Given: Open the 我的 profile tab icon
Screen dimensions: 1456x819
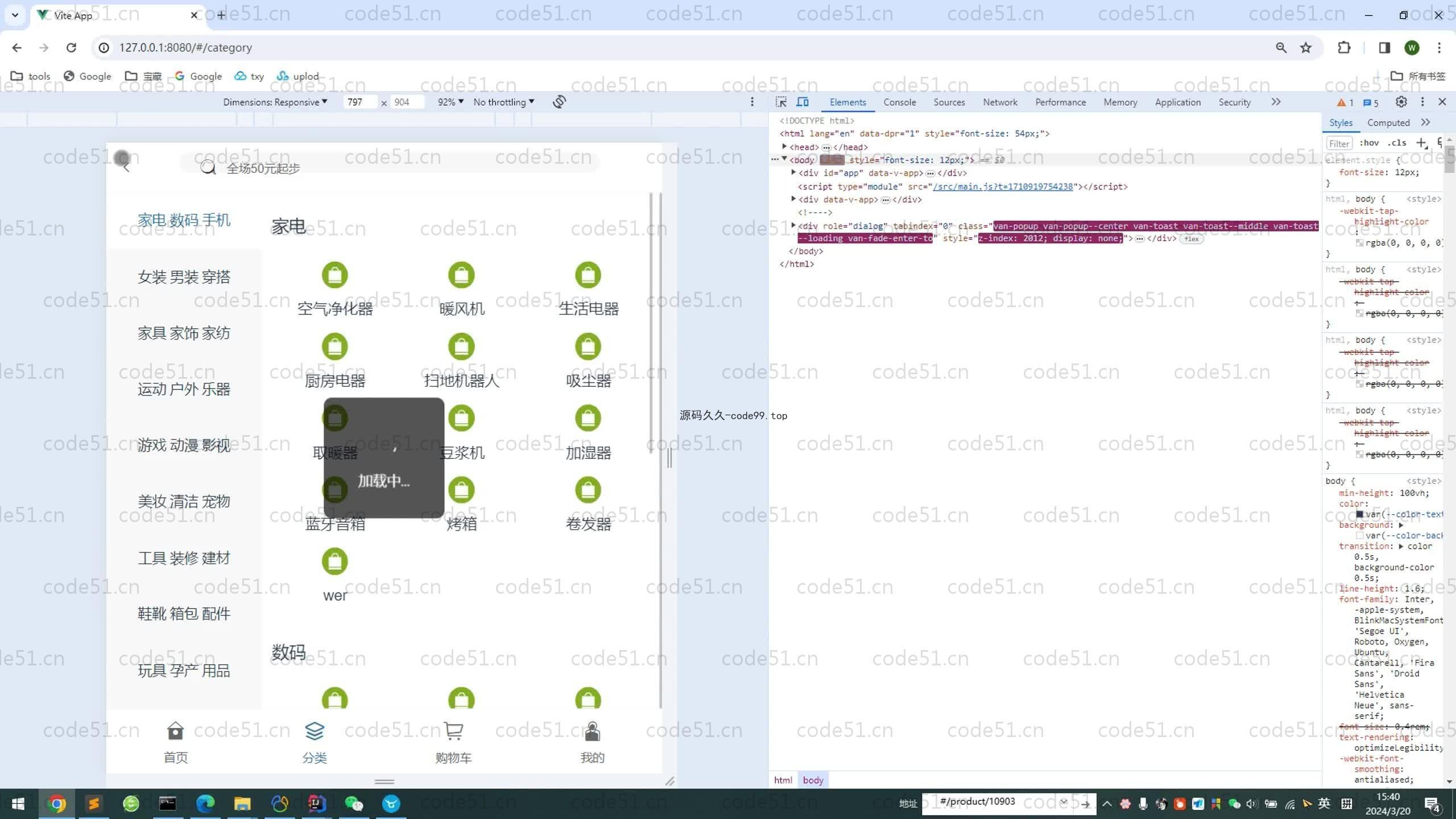Looking at the screenshot, I should click(x=592, y=731).
